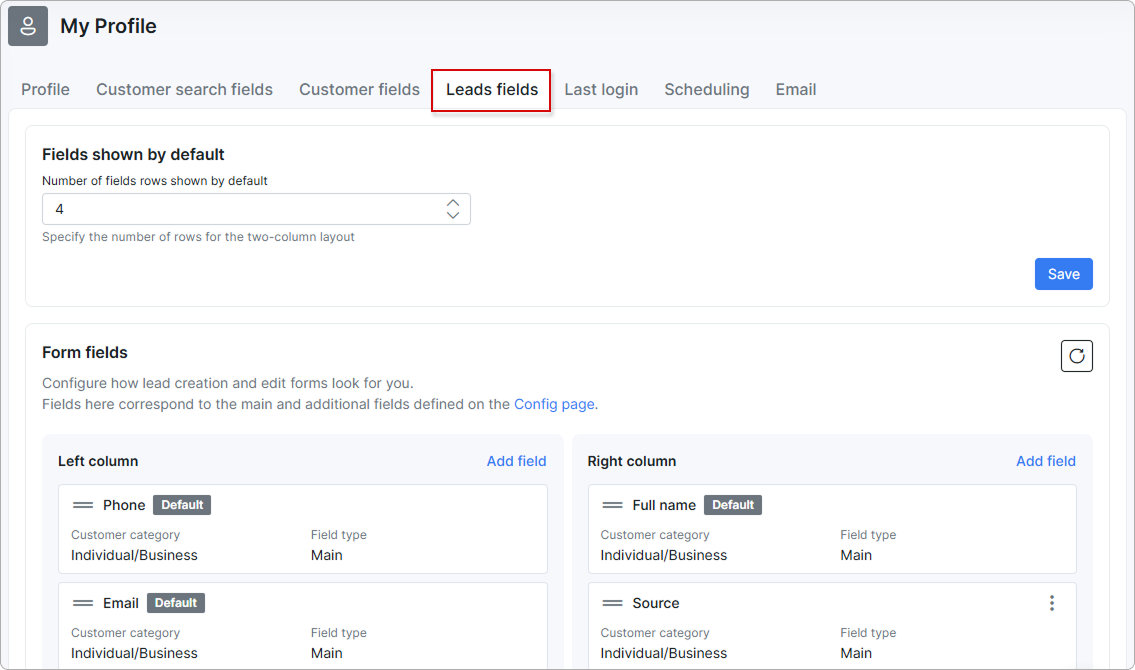Screen dimensions: 1135x670
Task: Click the Default badge next to Email
Action: [176, 603]
